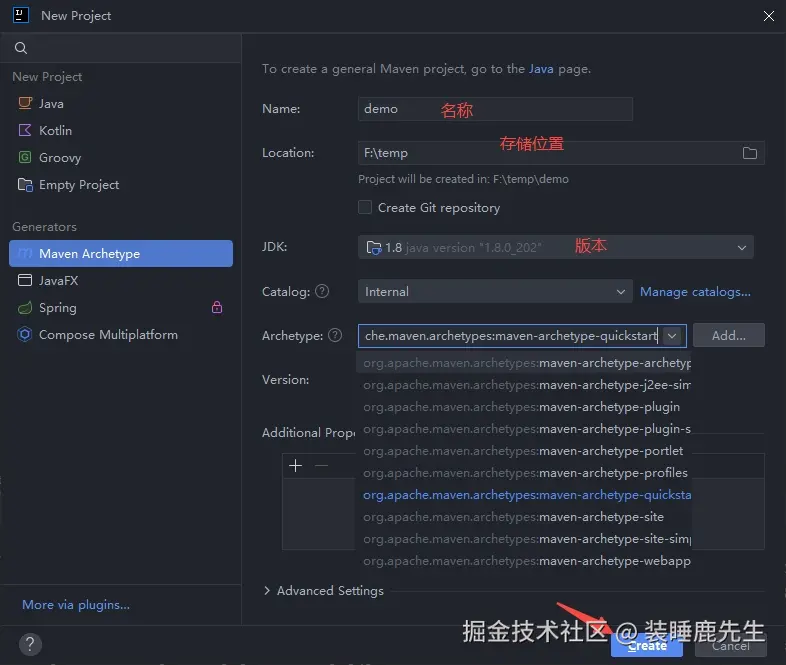This screenshot has height=665, width=786.
Task: Pick maven-archetype-site-simple entry
Action: pyautogui.click(x=524, y=539)
